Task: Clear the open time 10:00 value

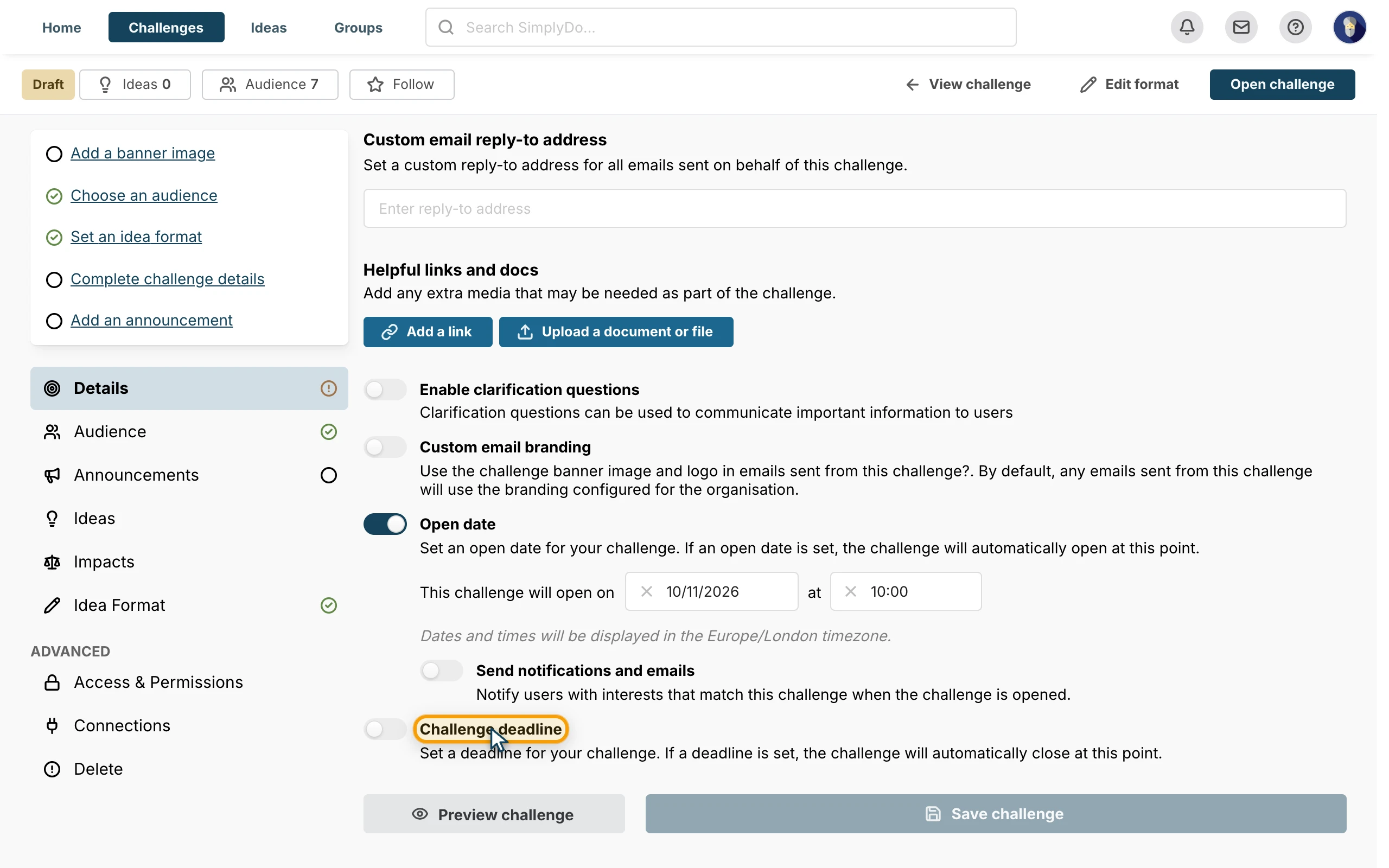Action: [x=851, y=591]
